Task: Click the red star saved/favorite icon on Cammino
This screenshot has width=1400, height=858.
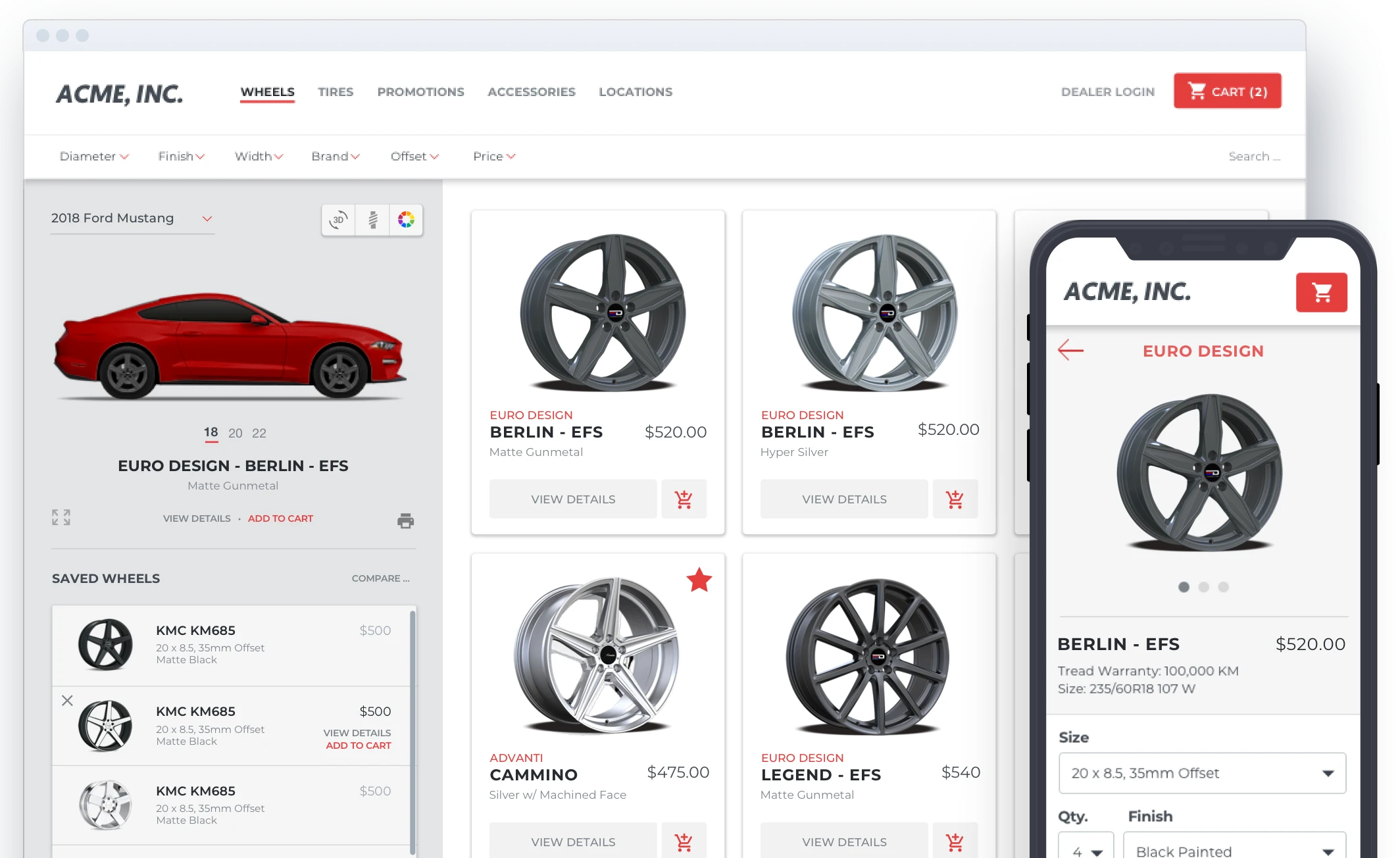Action: [700, 580]
